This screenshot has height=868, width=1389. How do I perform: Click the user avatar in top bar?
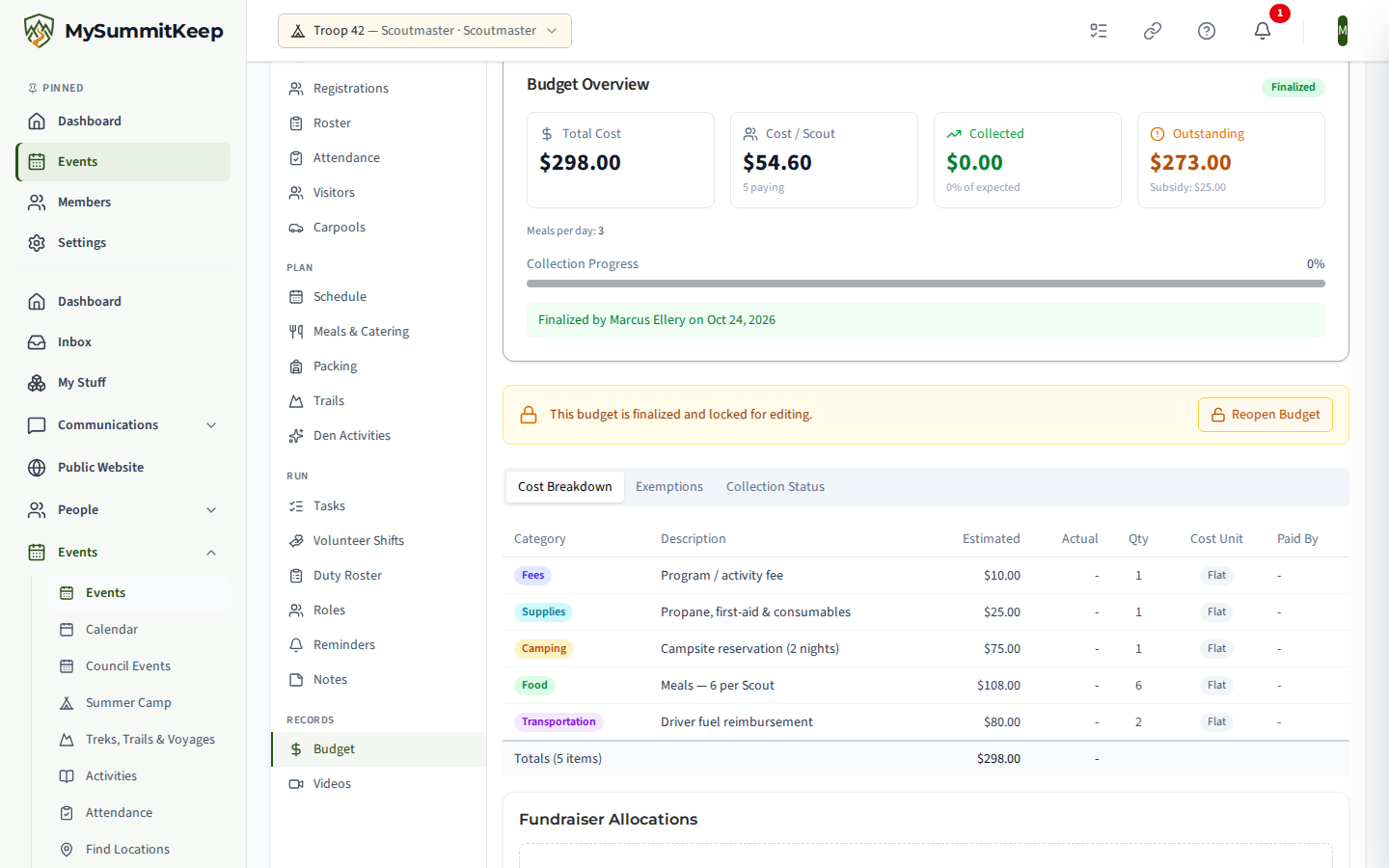click(1342, 31)
